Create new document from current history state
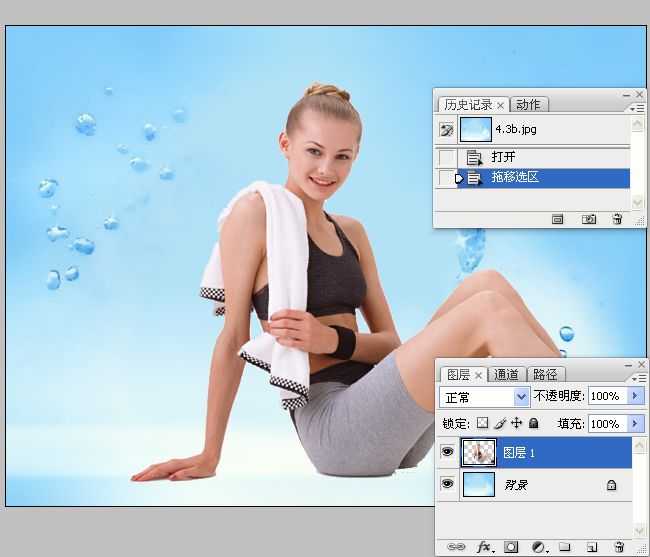This screenshot has width=650, height=557. click(x=558, y=218)
